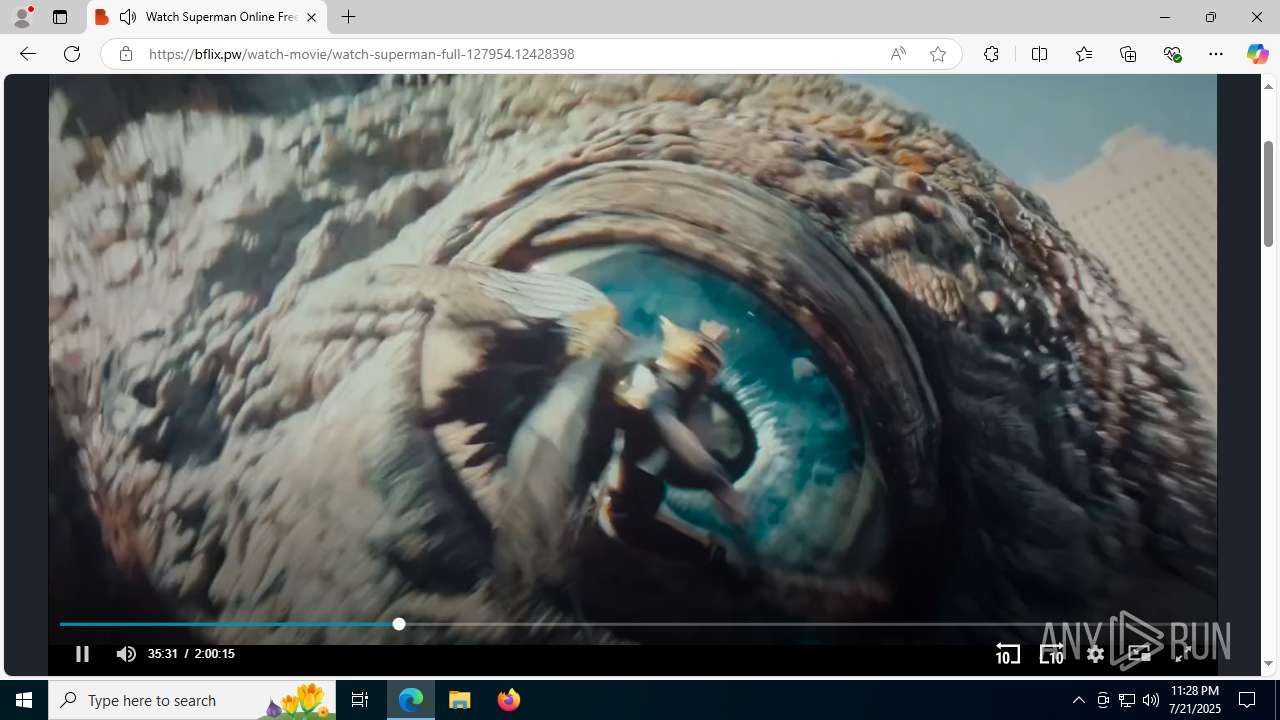Open Browser essentials
1280x720 pixels.
point(1172,54)
